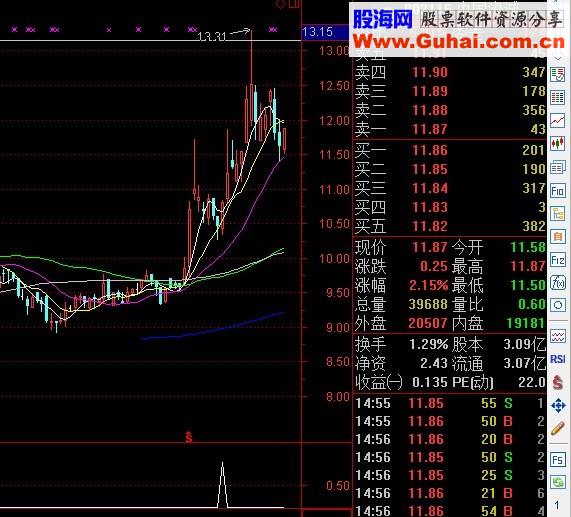Viewport: 571px width, 517px height.
Task: Switch to the candlestick K-line chart icon
Action: click(558, 143)
